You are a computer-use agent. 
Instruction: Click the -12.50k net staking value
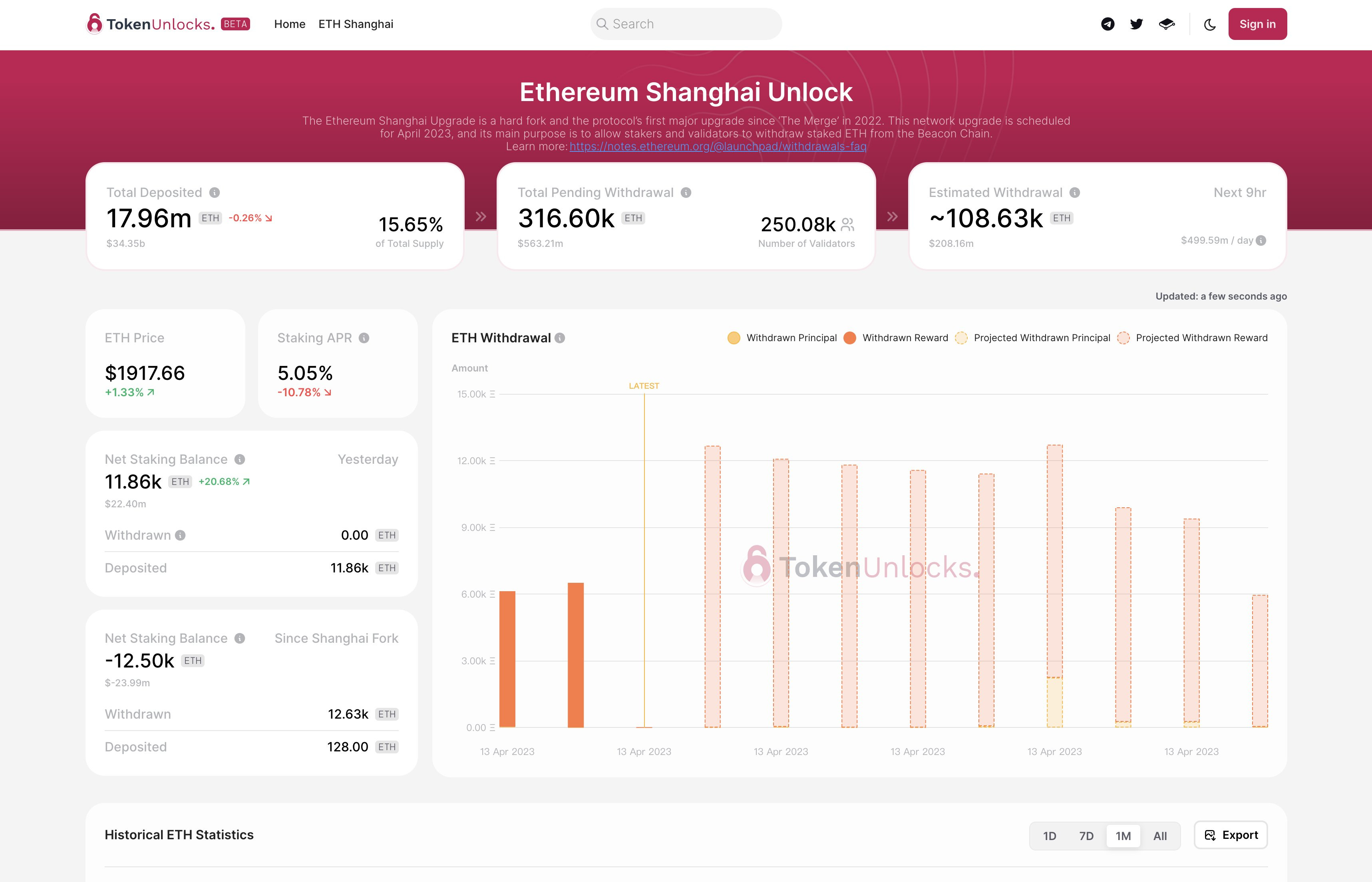tap(139, 661)
